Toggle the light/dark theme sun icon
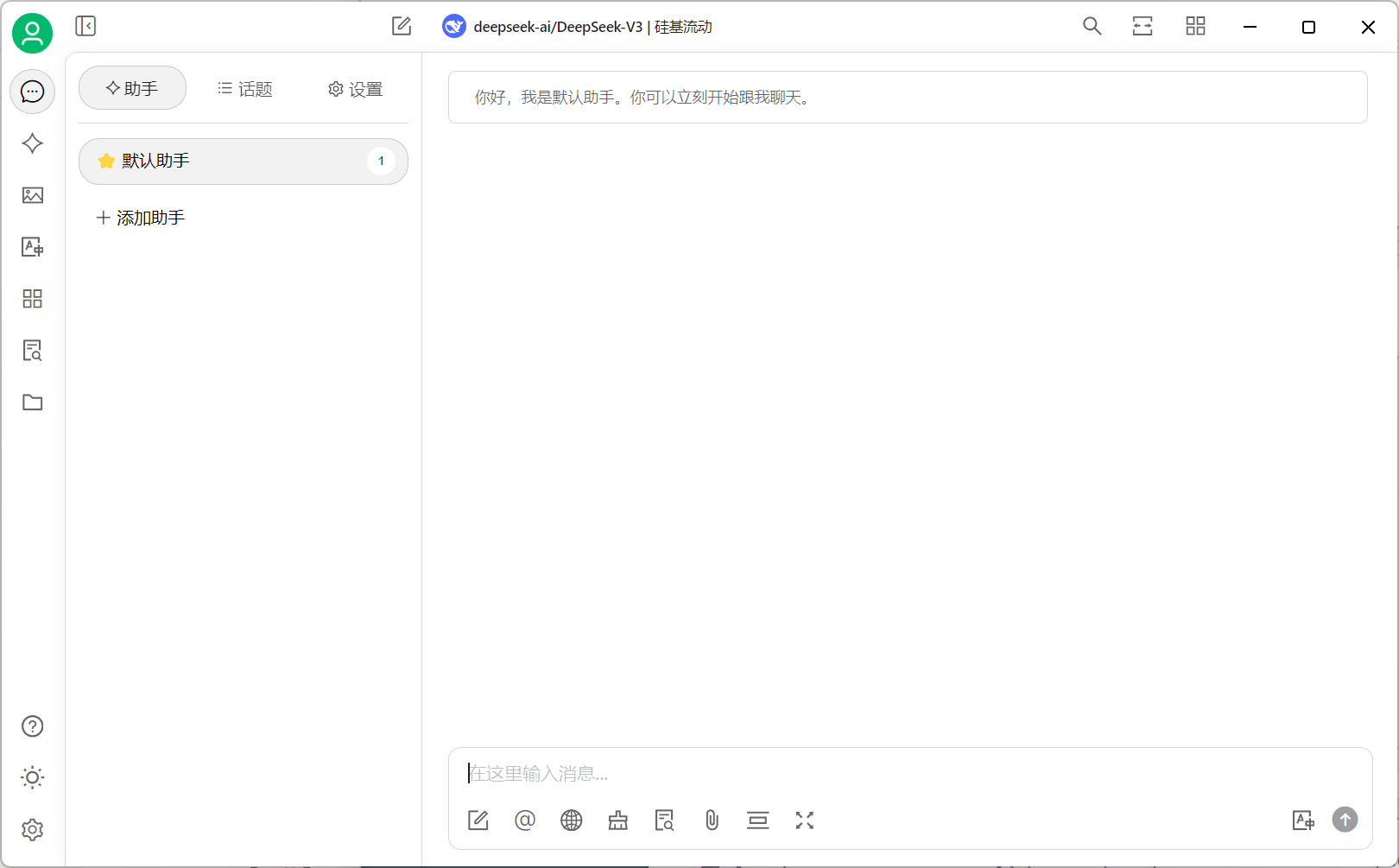This screenshot has height=868, width=1399. 32,777
